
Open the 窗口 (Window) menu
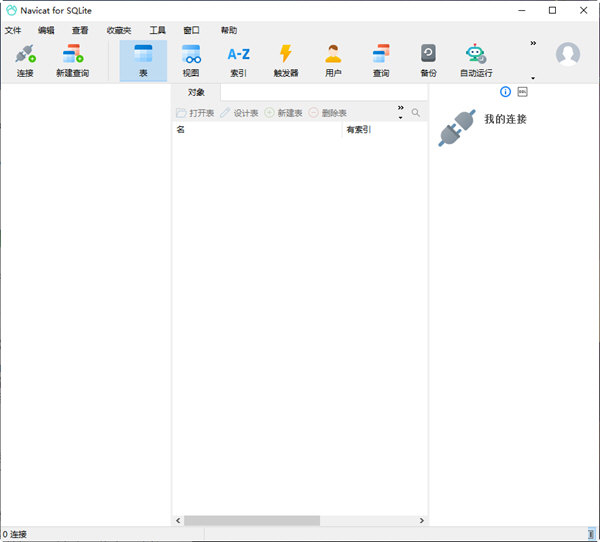click(x=191, y=30)
